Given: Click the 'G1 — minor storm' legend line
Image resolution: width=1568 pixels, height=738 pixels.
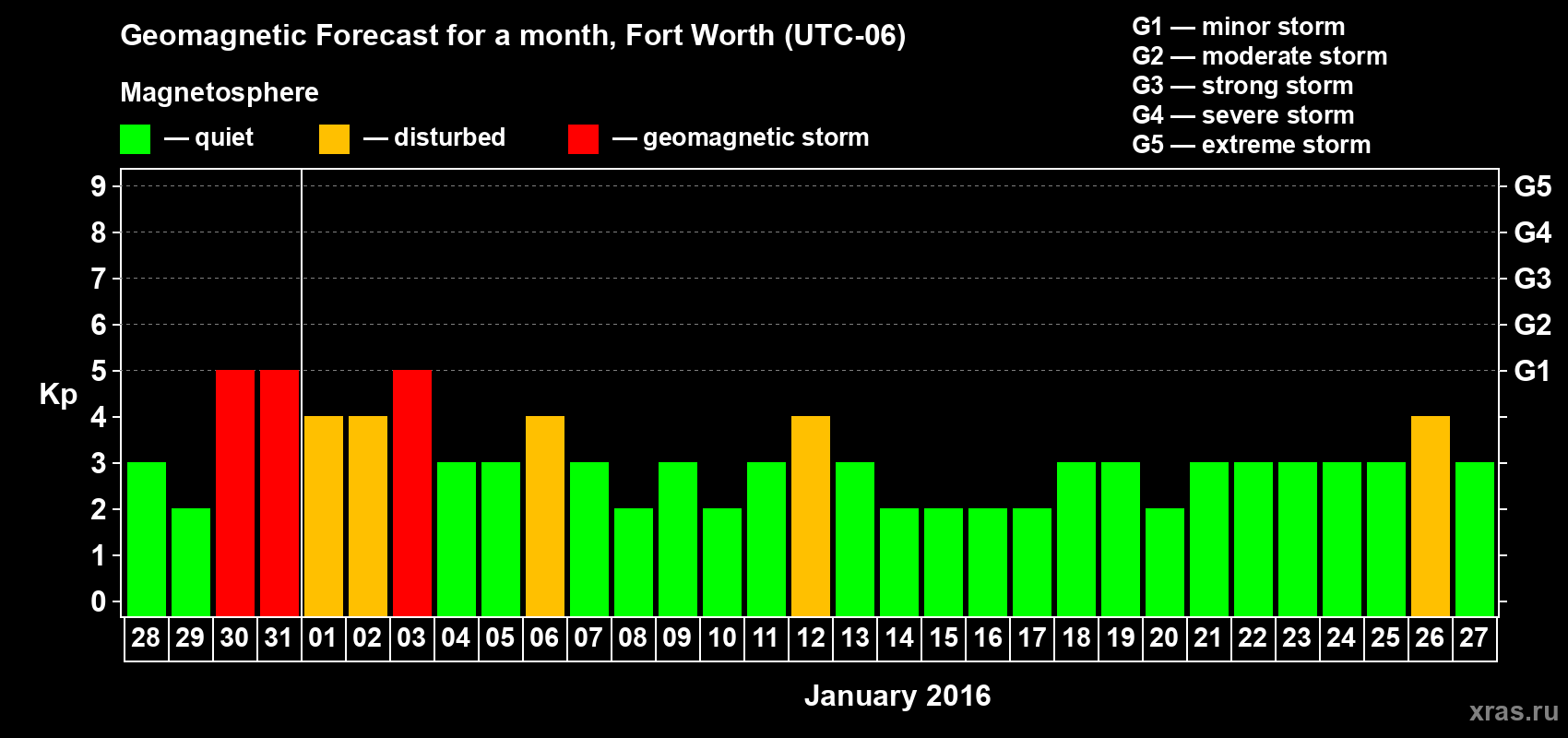Looking at the screenshot, I should [1239, 27].
